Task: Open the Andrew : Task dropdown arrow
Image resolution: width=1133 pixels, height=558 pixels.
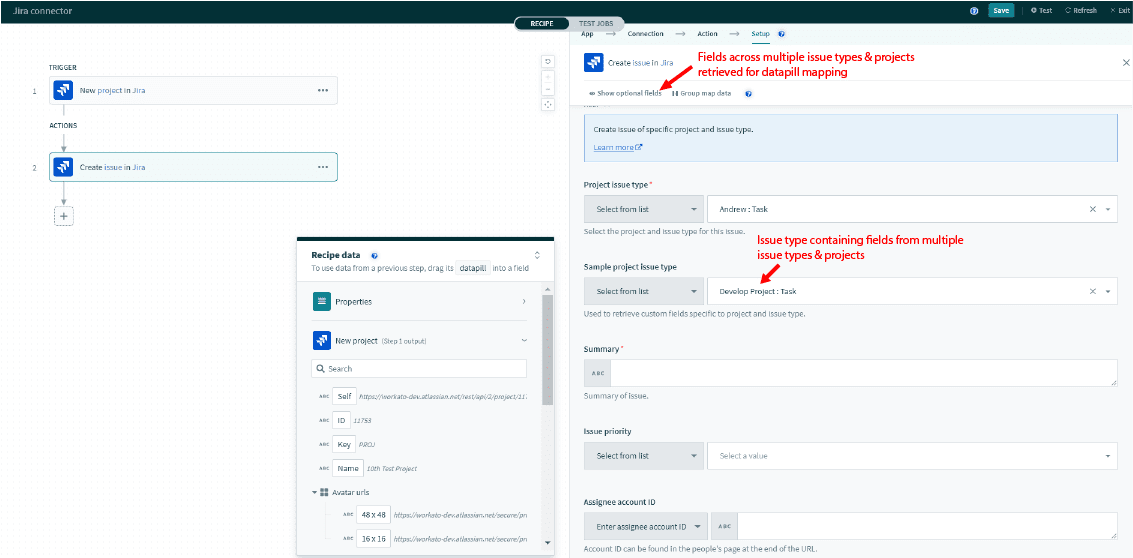Action: pos(1108,209)
